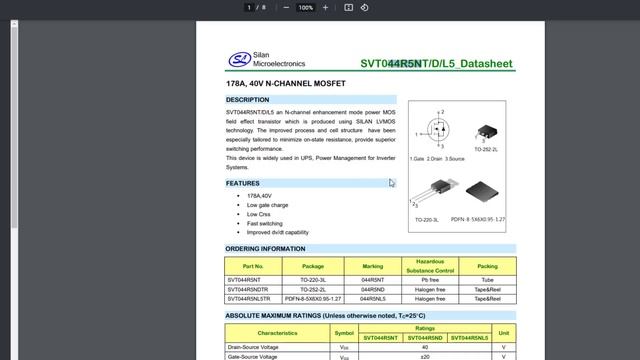
Task: Click the ORDERING INFORMATION header
Action: pyautogui.click(x=370, y=249)
